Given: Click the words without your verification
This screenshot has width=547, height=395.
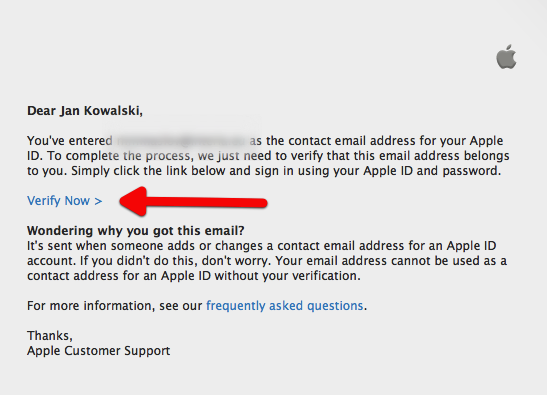Looking at the screenshot, I should coord(287,276).
